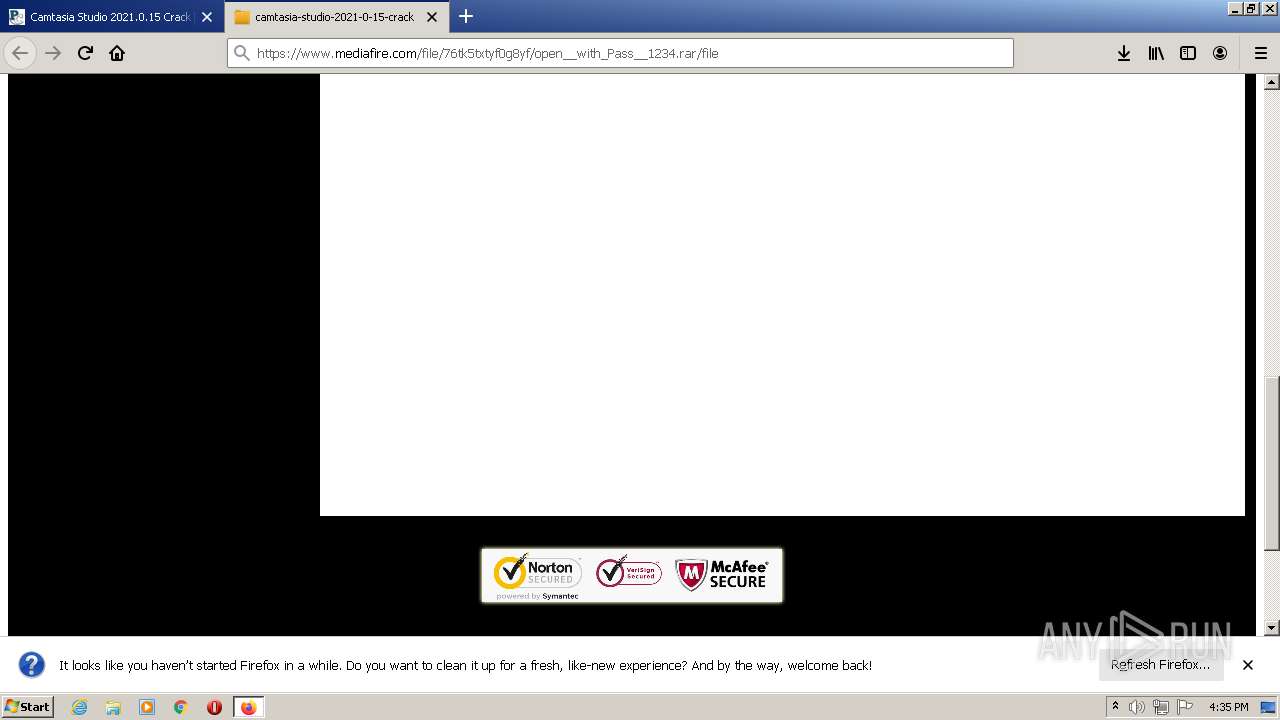Click the search magnifier in address bar
Screen dimensions: 1280x720
point(241,53)
